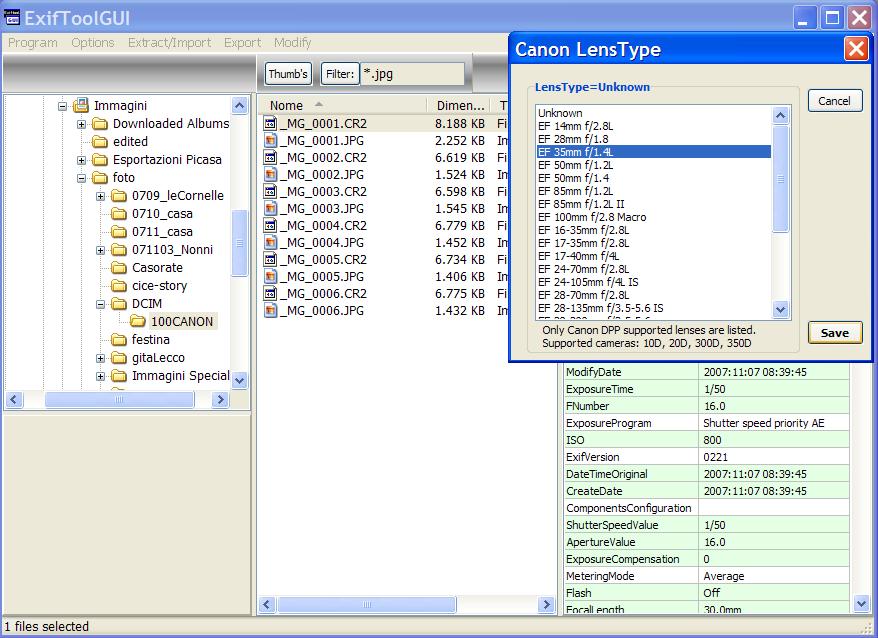Click the Esportazioni Picasa folder icon
878x638 pixels.
pyautogui.click(x=100, y=160)
